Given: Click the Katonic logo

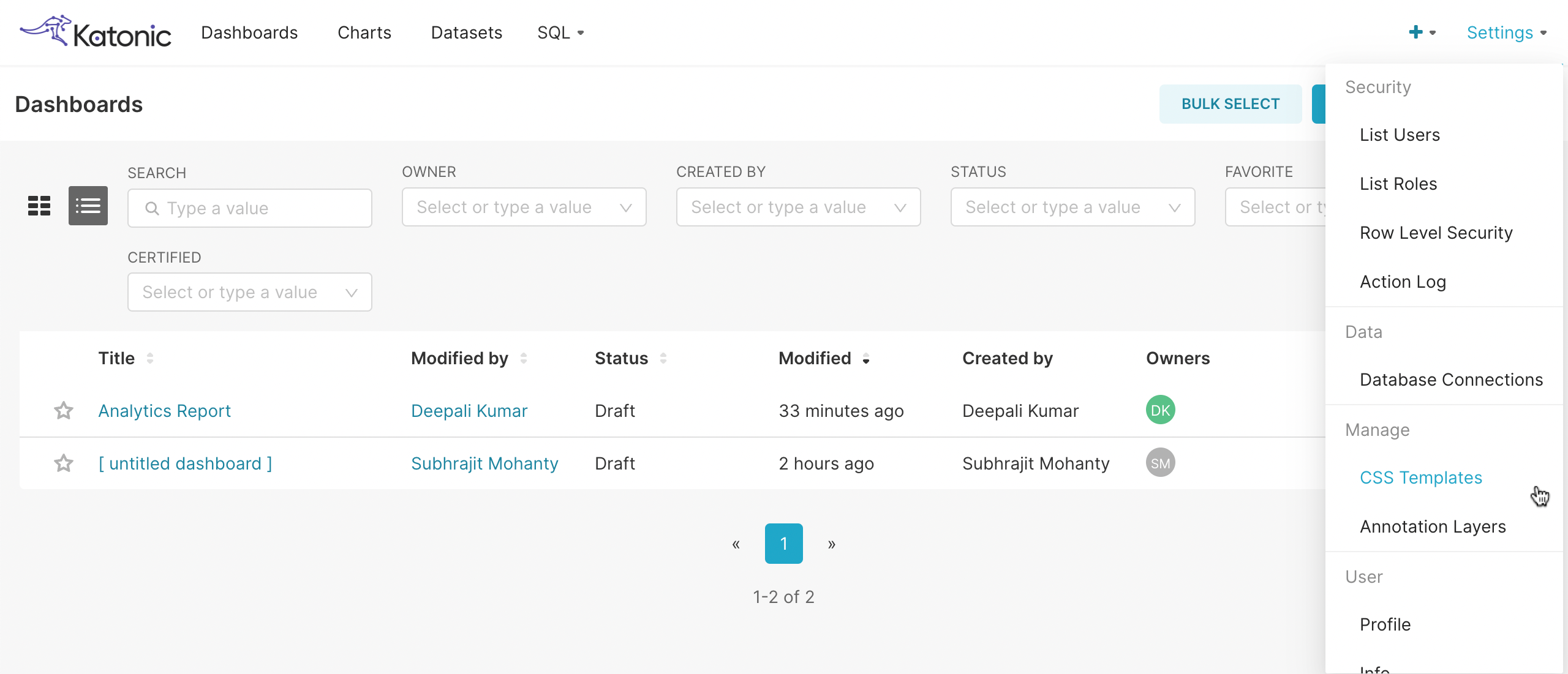Looking at the screenshot, I should [x=96, y=32].
